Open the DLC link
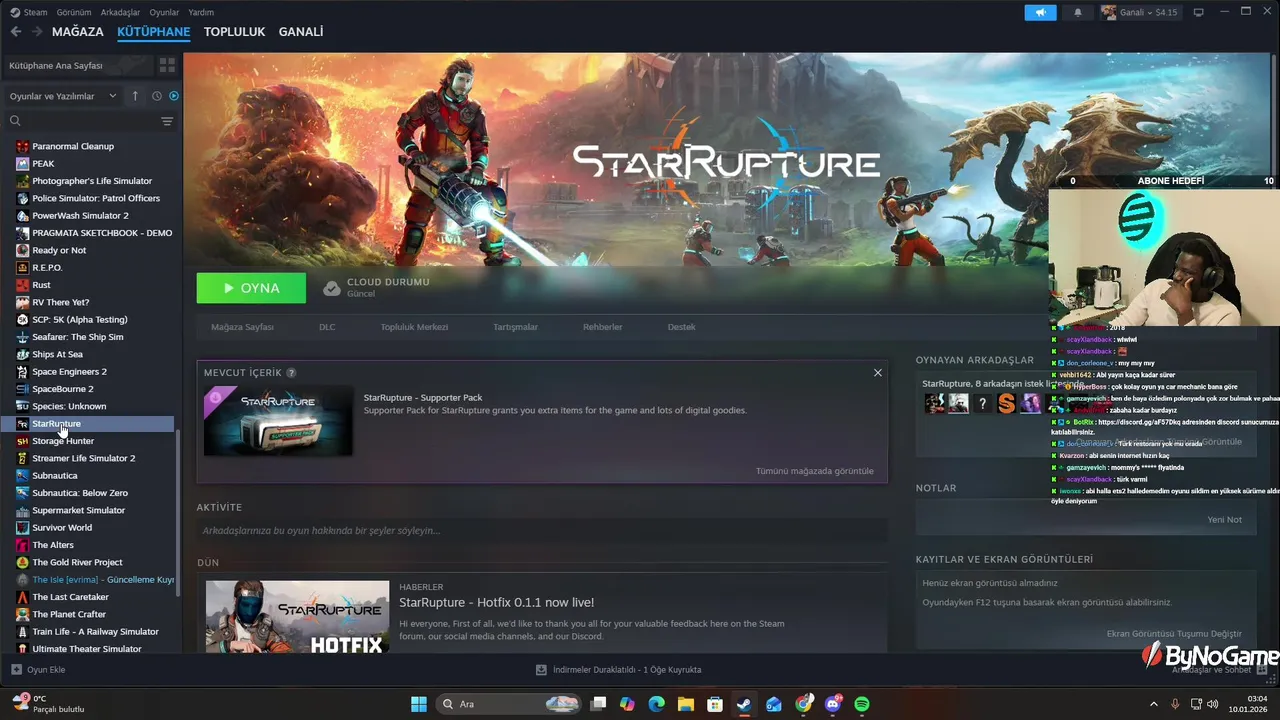The width and height of the screenshot is (1280, 720). point(327,327)
